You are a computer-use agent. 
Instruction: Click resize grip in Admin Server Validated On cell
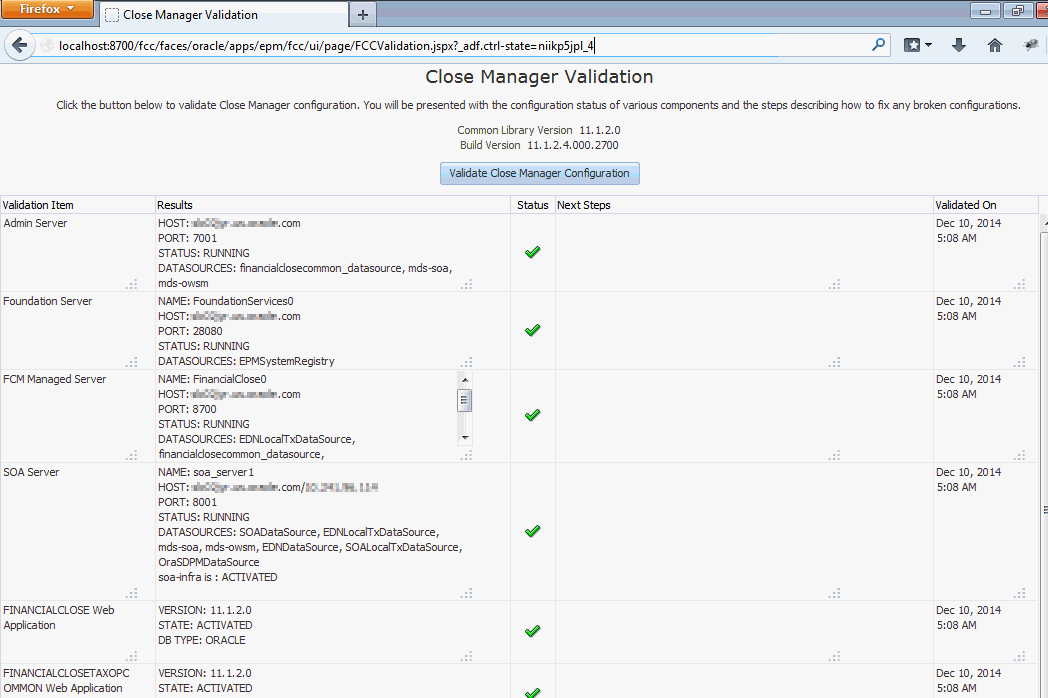(1019, 284)
